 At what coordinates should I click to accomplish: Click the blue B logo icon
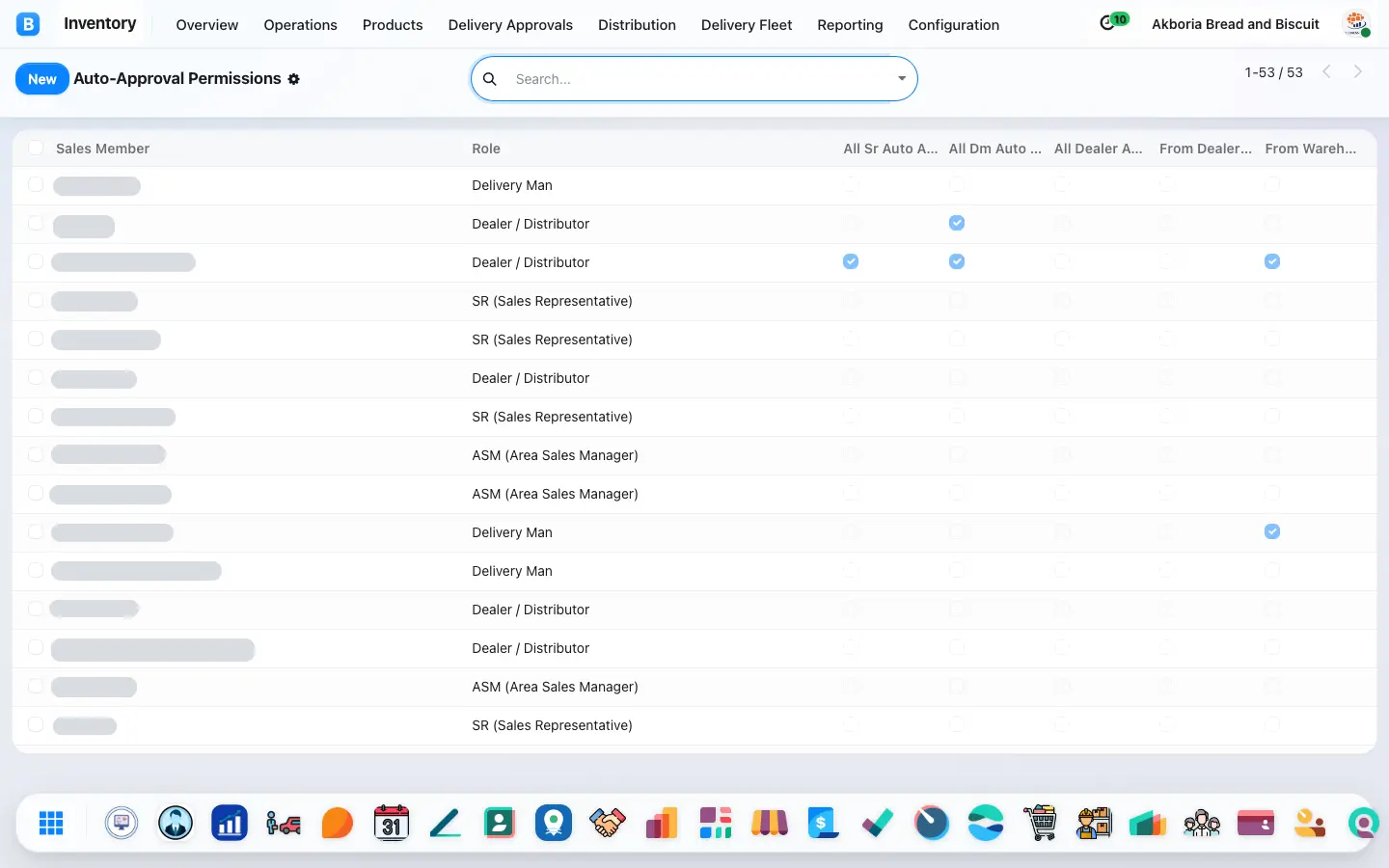[28, 24]
